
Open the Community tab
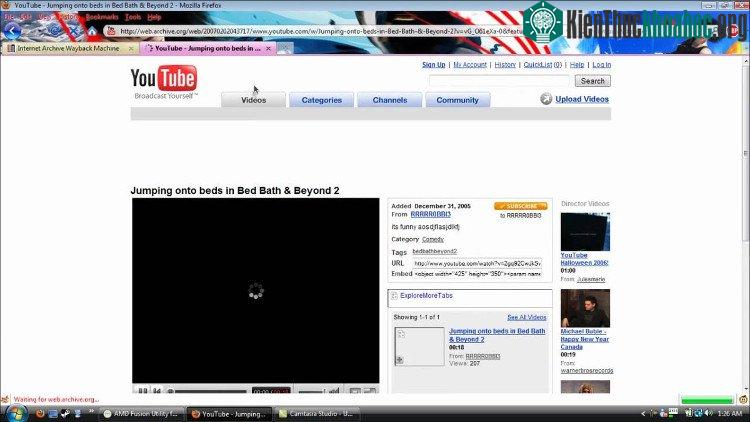coord(457,100)
